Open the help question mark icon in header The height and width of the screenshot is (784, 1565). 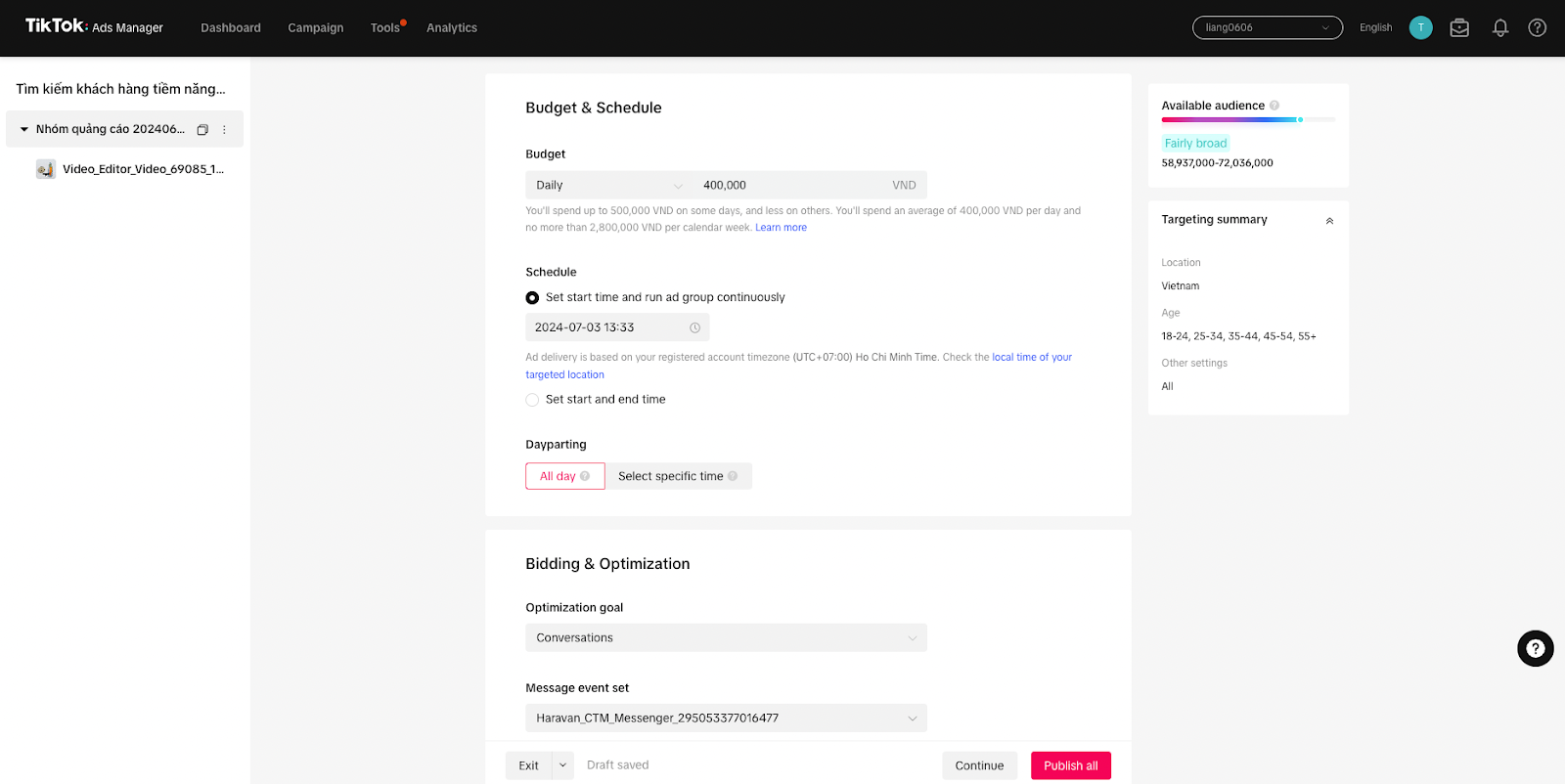(1537, 28)
